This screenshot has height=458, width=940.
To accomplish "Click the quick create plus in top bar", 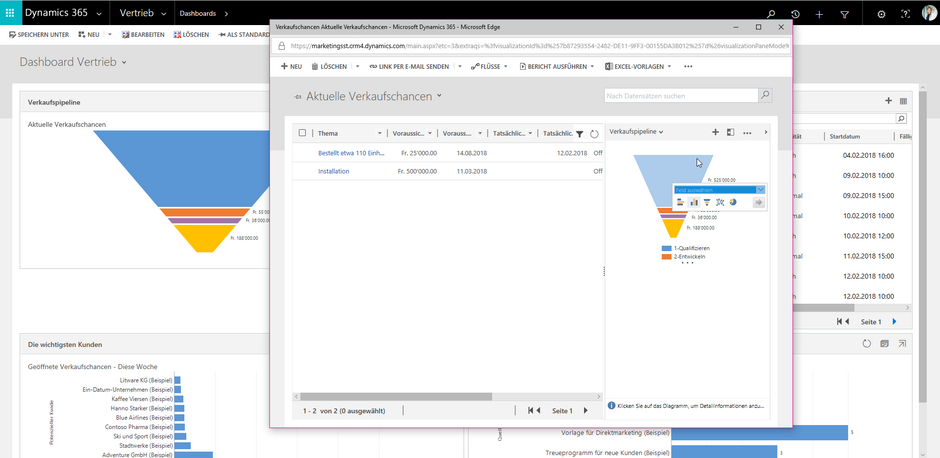I will [x=820, y=14].
